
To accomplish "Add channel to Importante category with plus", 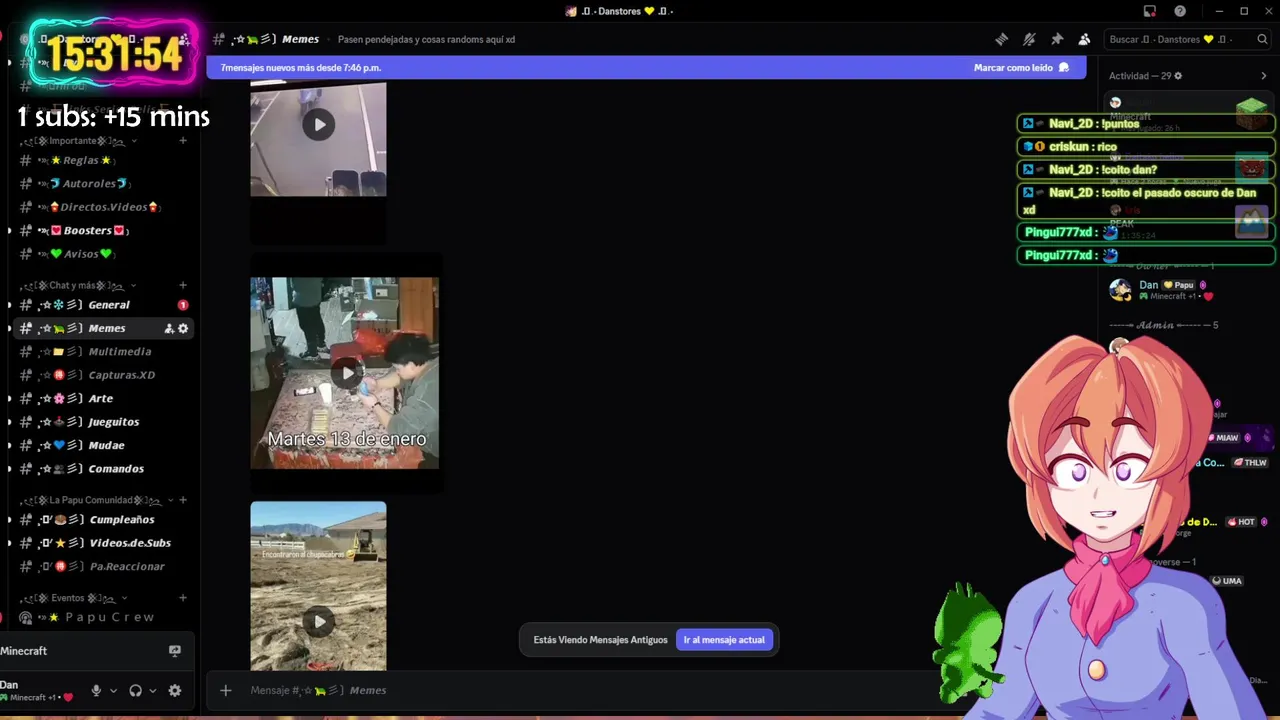I will click(x=183, y=141).
